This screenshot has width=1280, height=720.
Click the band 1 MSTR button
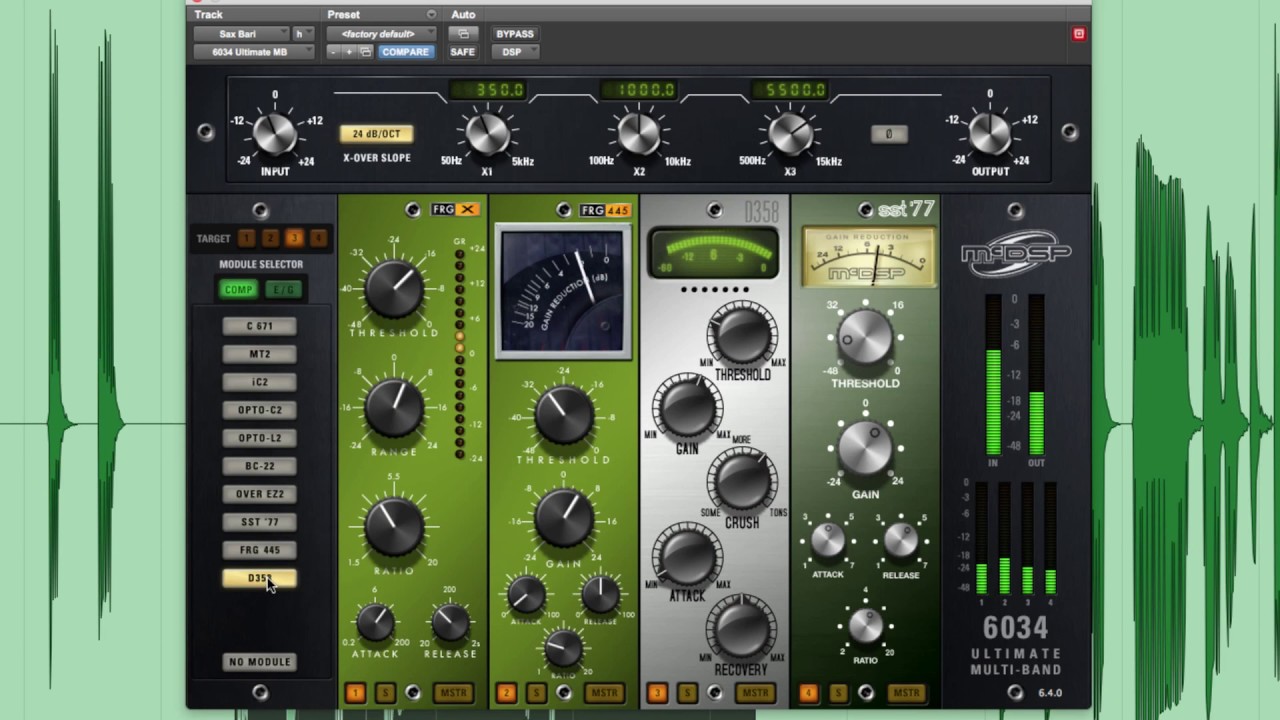pyautogui.click(x=454, y=693)
